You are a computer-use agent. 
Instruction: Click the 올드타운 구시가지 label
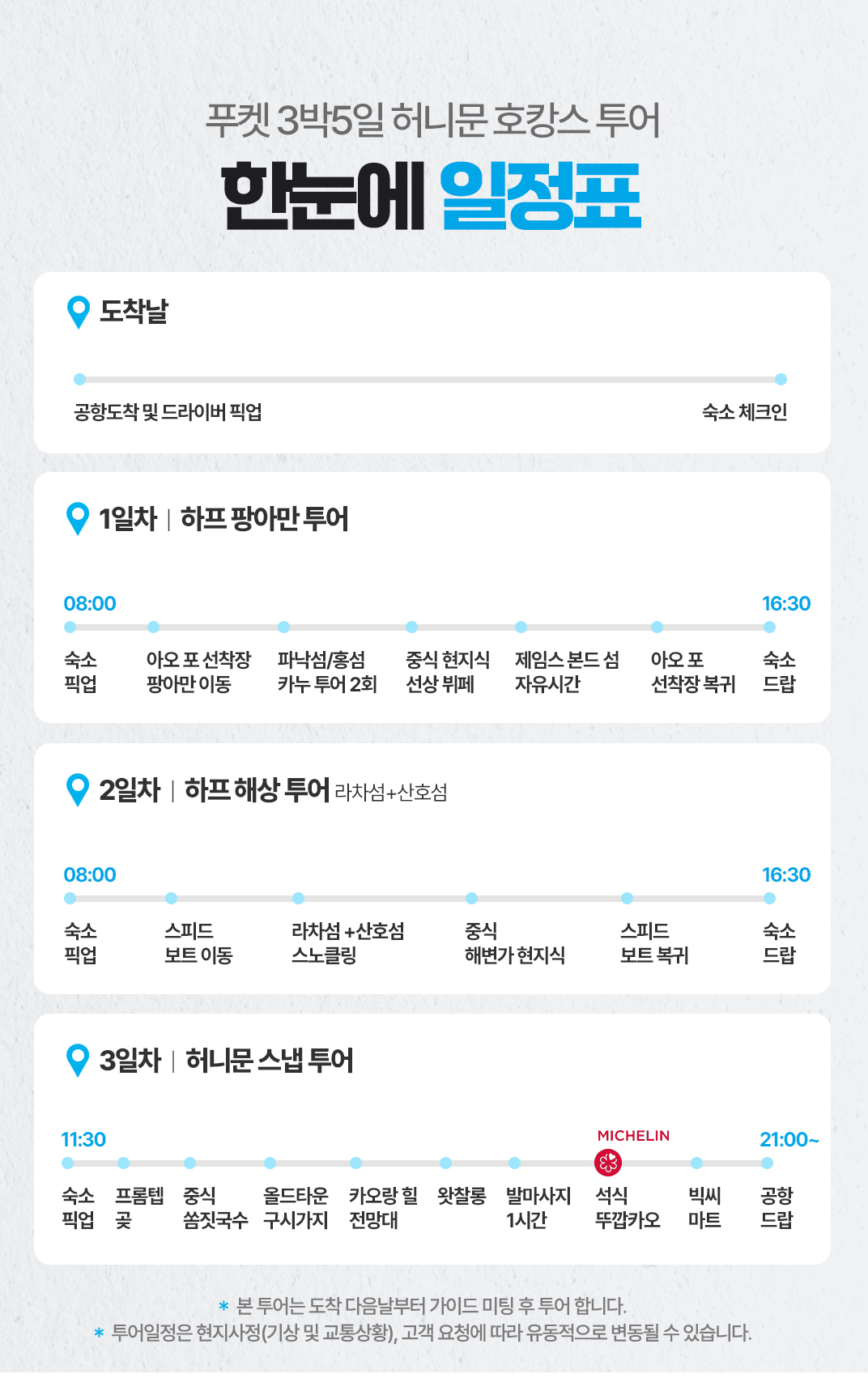(296, 1208)
